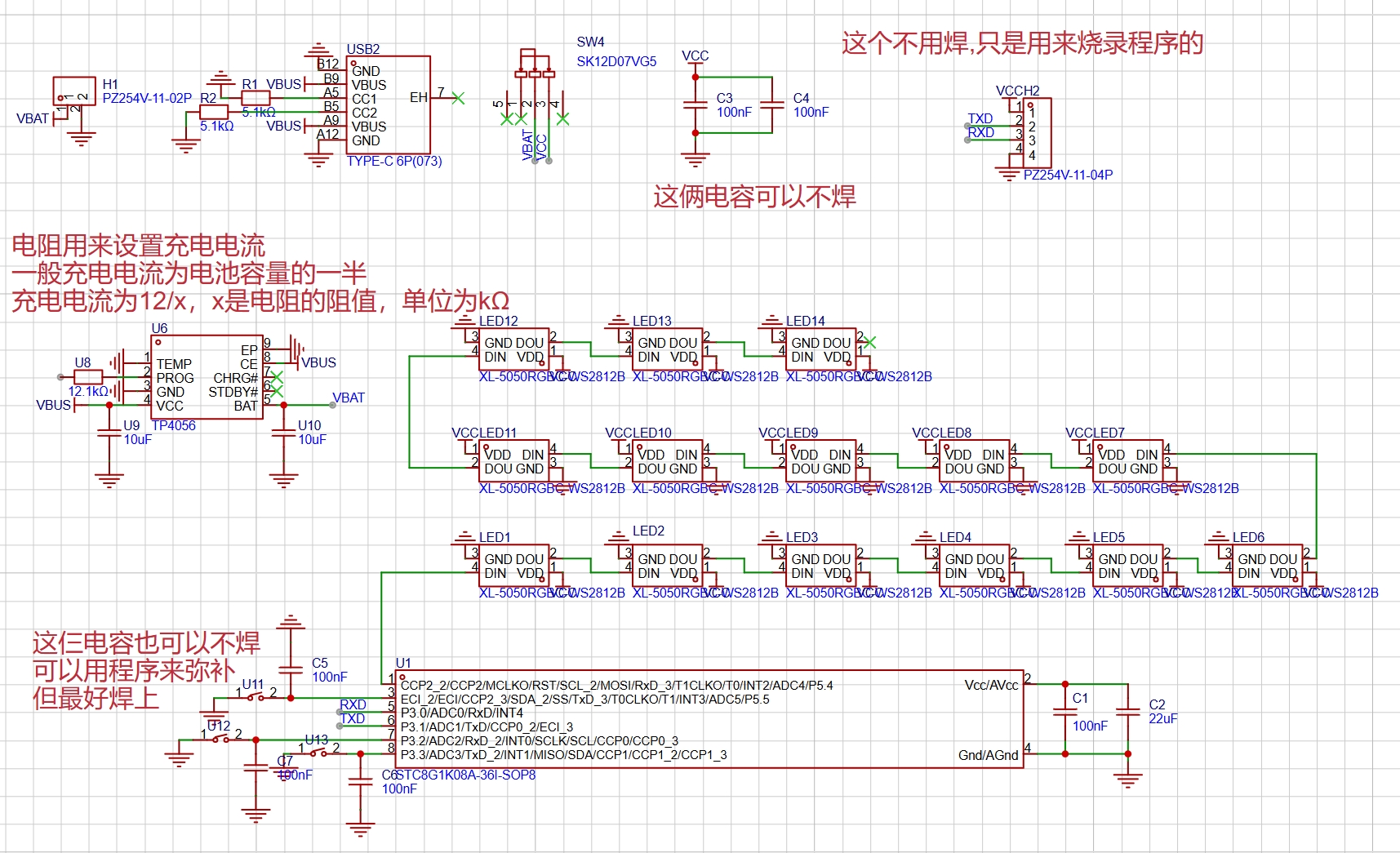Select the LED2 component body
Screen dimensions: 1400x853
tap(667, 566)
